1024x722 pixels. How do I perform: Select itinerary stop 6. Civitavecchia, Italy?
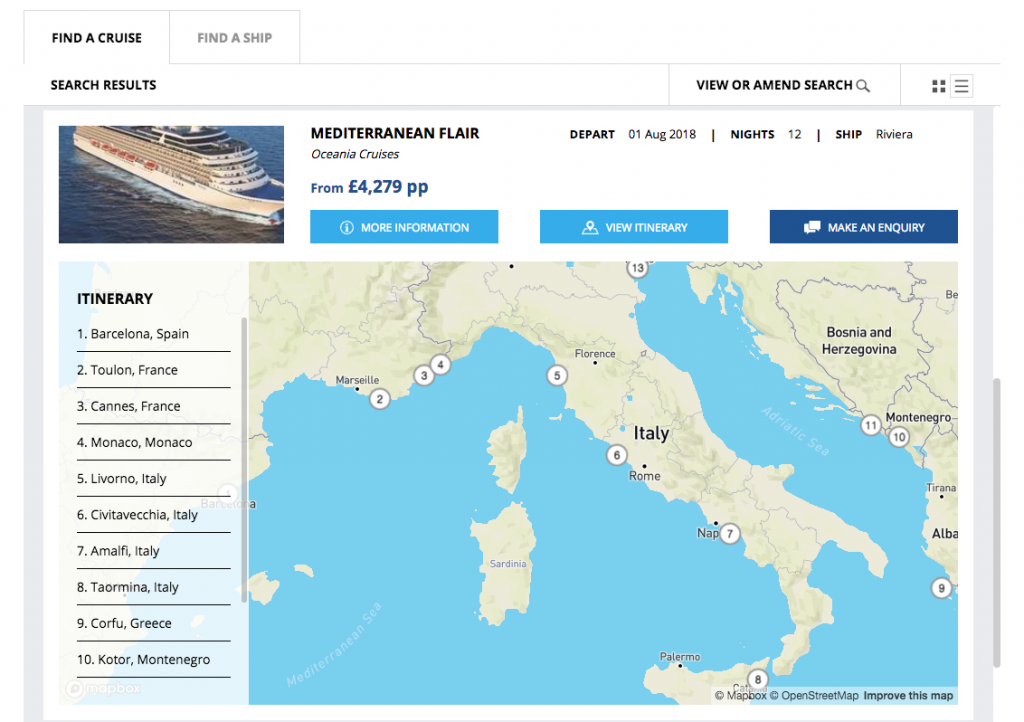click(x=153, y=515)
